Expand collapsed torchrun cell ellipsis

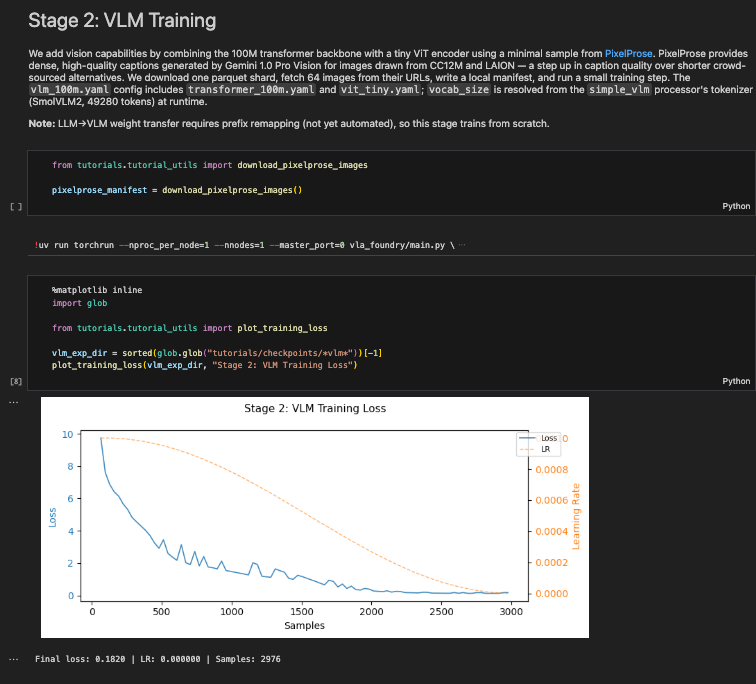coord(462,245)
